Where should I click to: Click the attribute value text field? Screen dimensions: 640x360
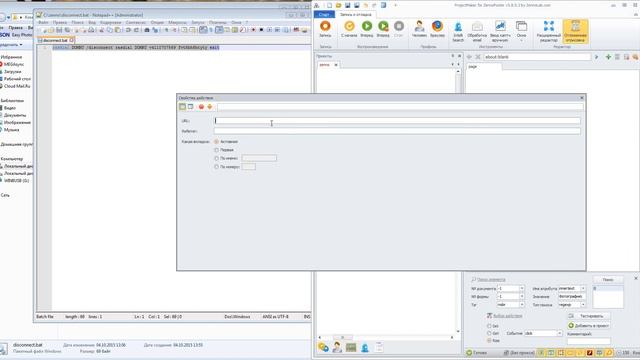(x=572, y=297)
